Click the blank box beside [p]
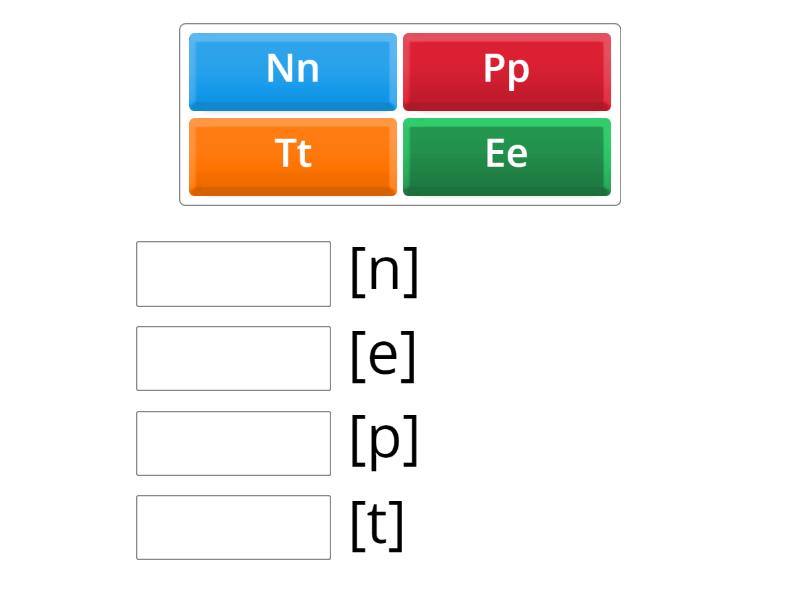This screenshot has width=800, height=600. [233, 443]
